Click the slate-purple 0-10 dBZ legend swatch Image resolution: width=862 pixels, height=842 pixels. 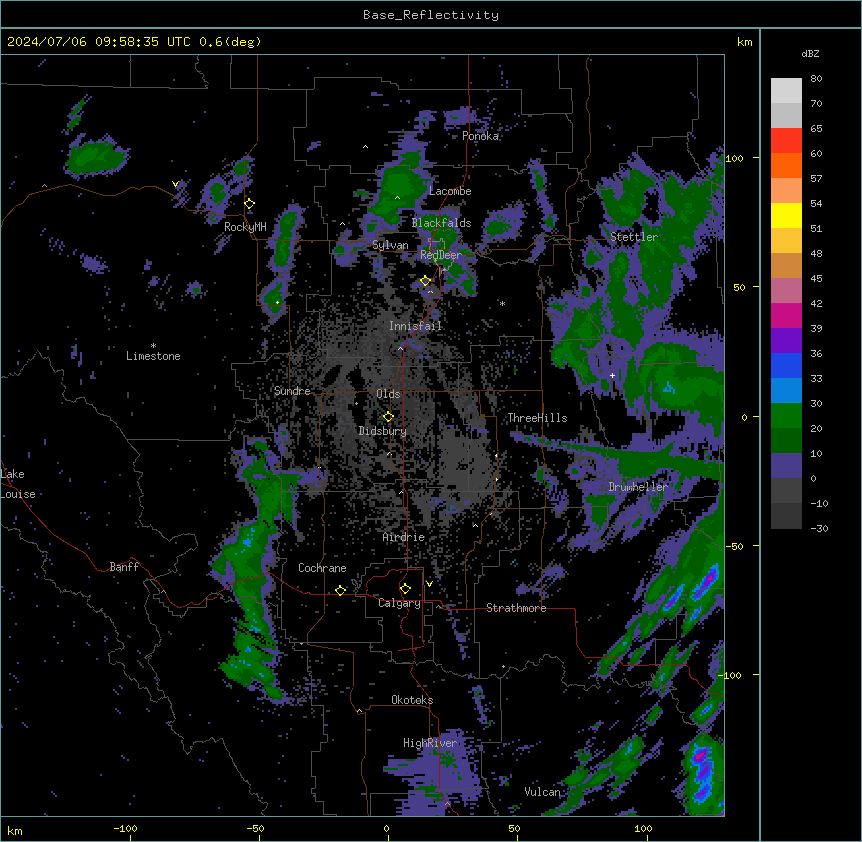(x=786, y=466)
